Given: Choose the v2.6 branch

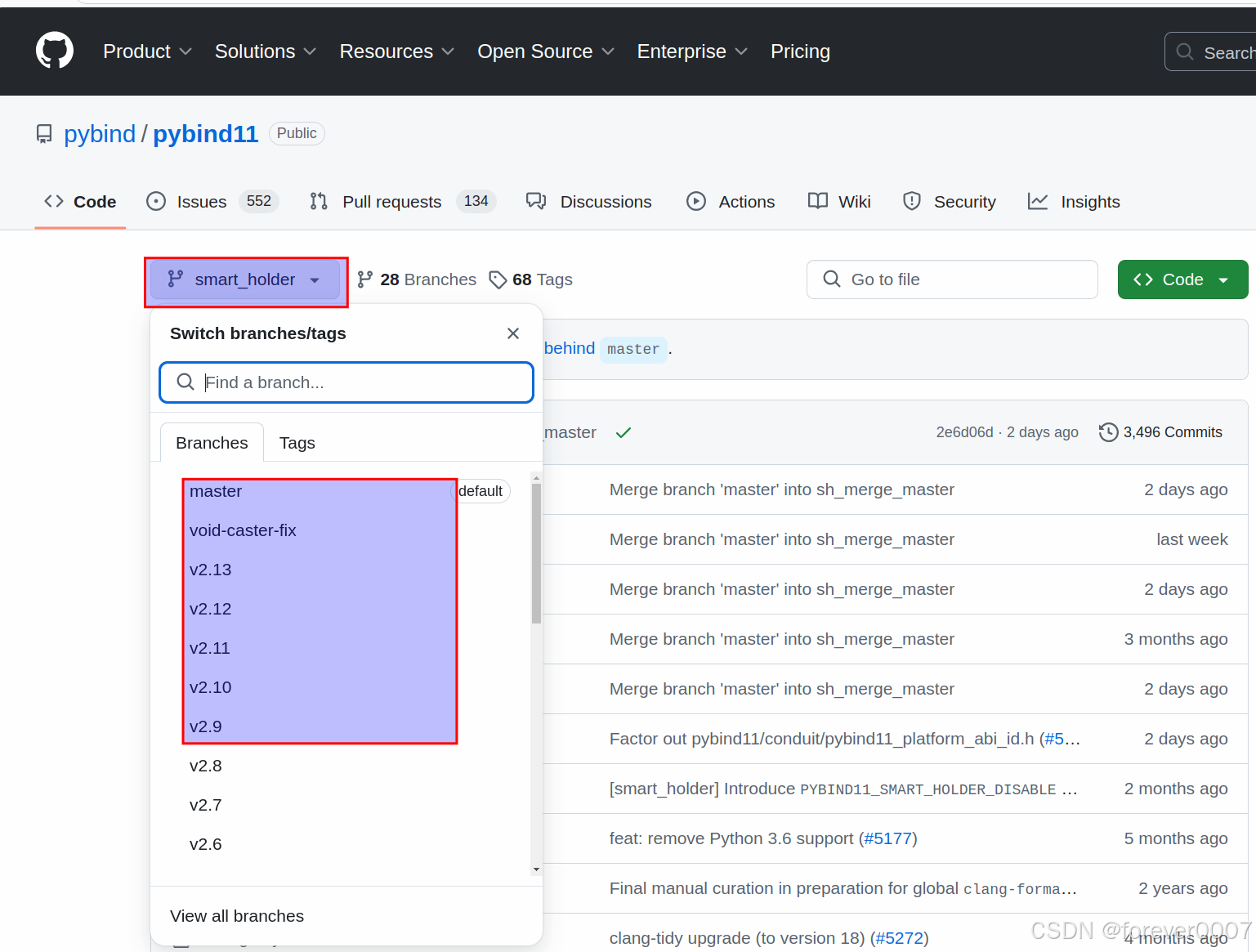Looking at the screenshot, I should [x=206, y=844].
